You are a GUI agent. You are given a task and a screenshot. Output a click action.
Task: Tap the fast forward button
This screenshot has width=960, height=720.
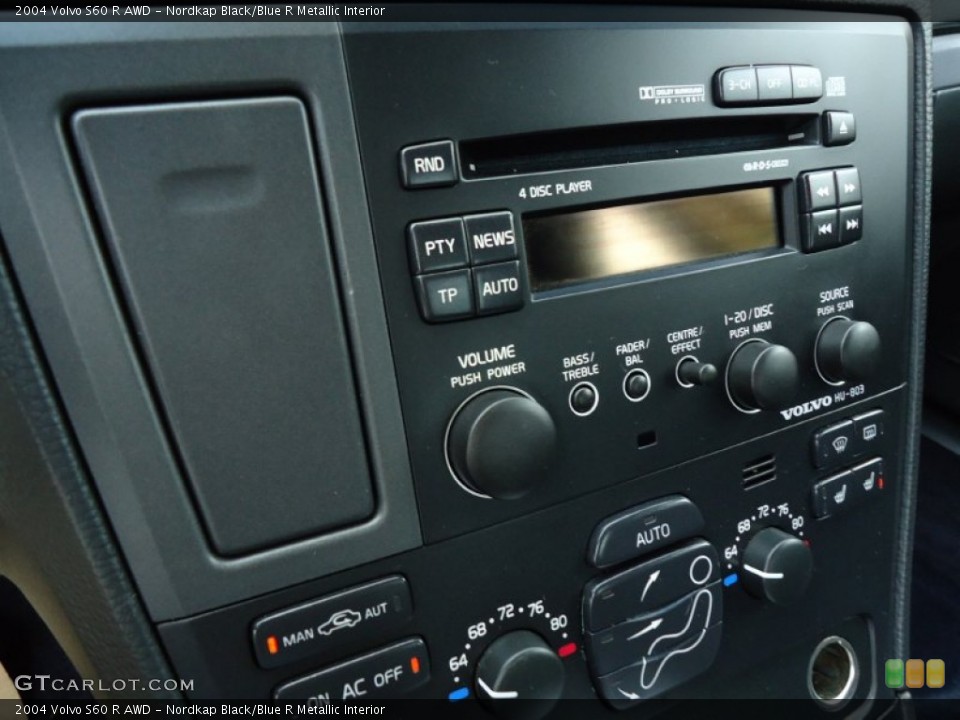click(x=849, y=187)
